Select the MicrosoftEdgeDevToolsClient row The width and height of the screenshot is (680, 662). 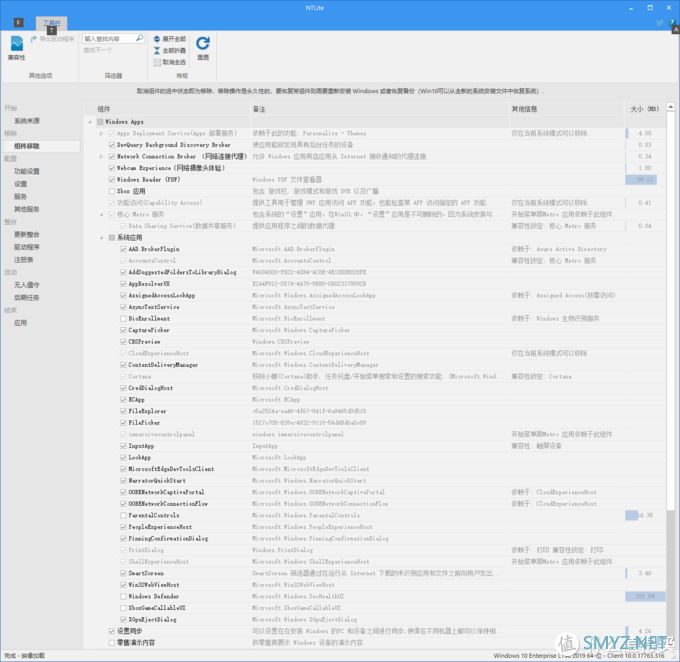tap(375, 469)
